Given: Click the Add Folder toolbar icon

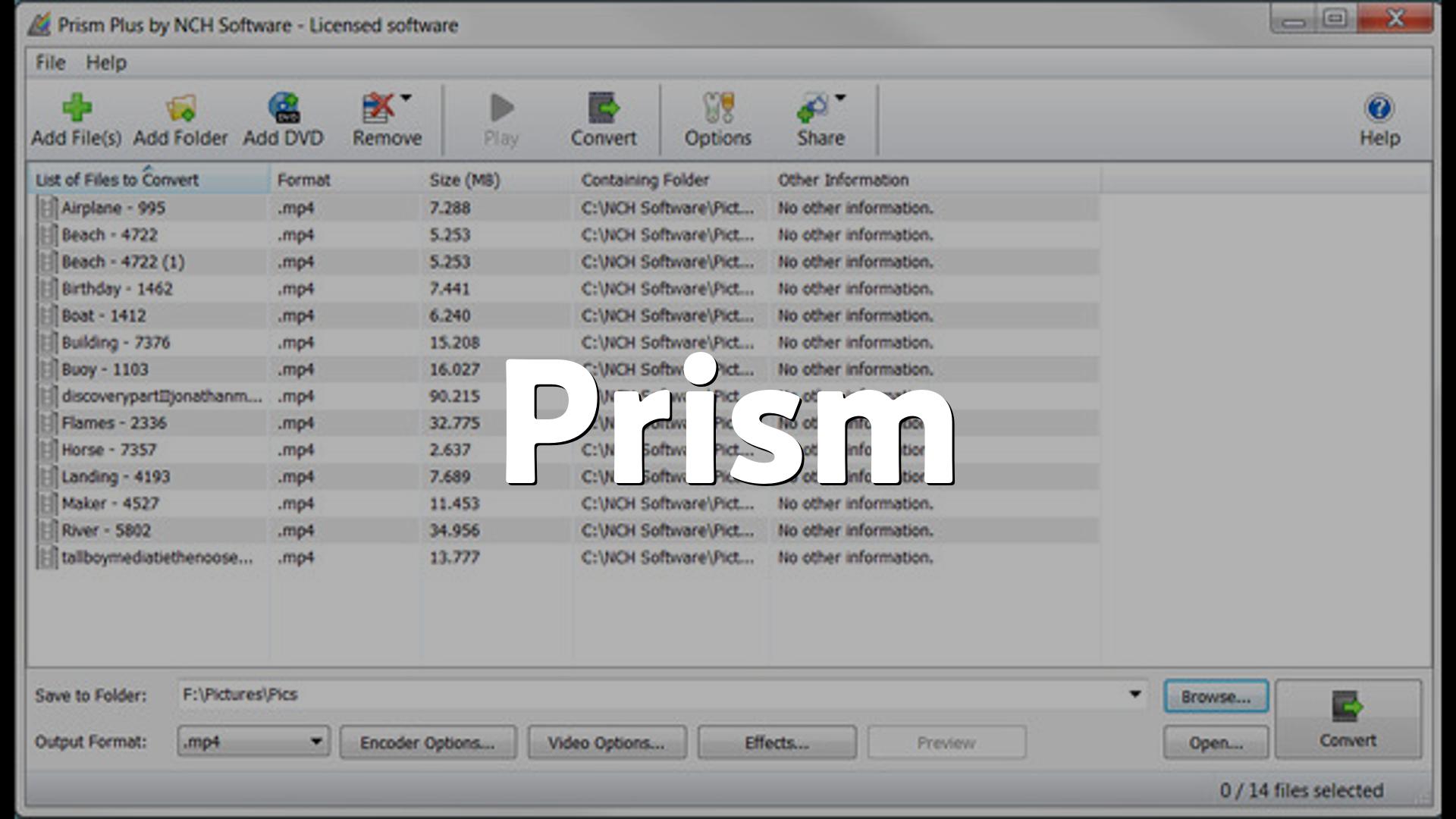Looking at the screenshot, I should pos(180,108).
